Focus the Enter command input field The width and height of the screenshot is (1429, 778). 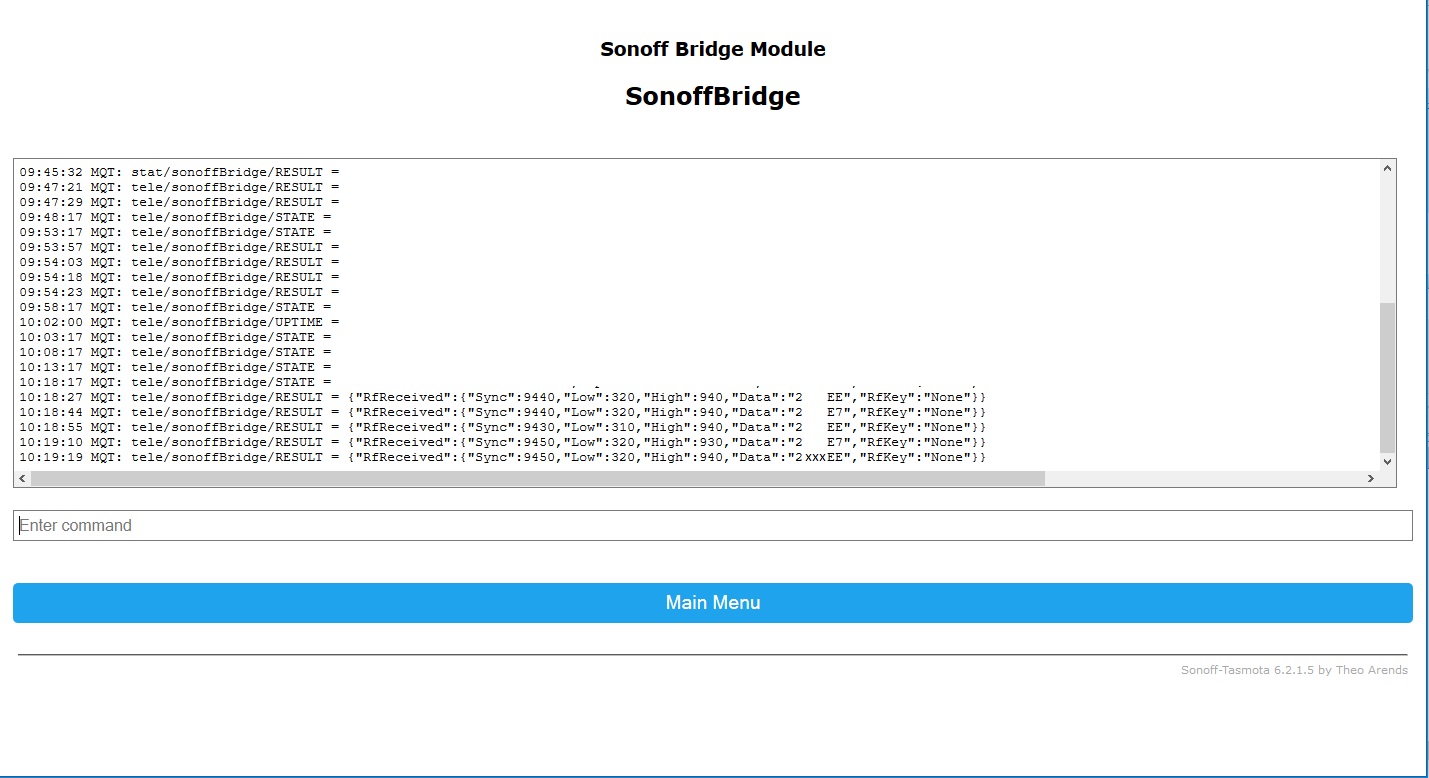coord(713,526)
